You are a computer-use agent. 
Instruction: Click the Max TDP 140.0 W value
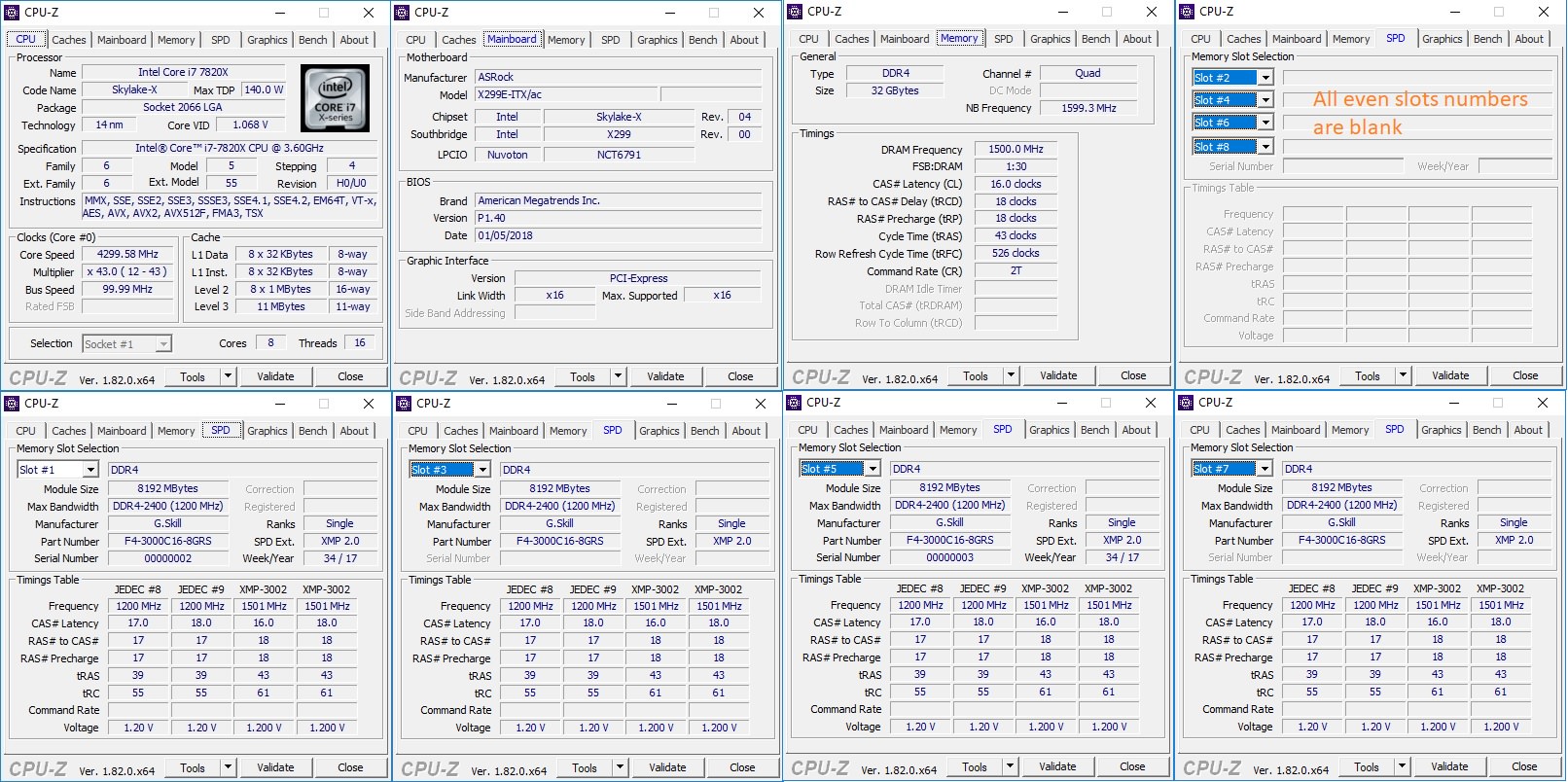pyautogui.click(x=264, y=89)
